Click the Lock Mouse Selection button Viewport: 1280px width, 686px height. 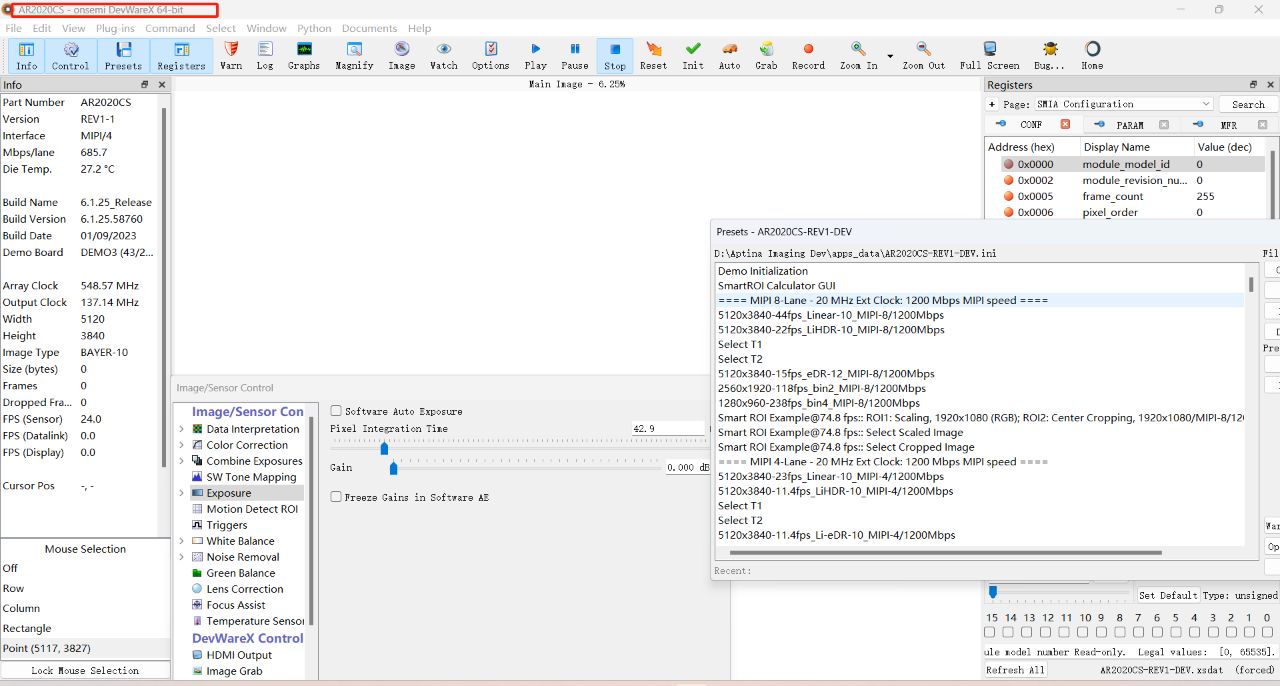click(85, 670)
